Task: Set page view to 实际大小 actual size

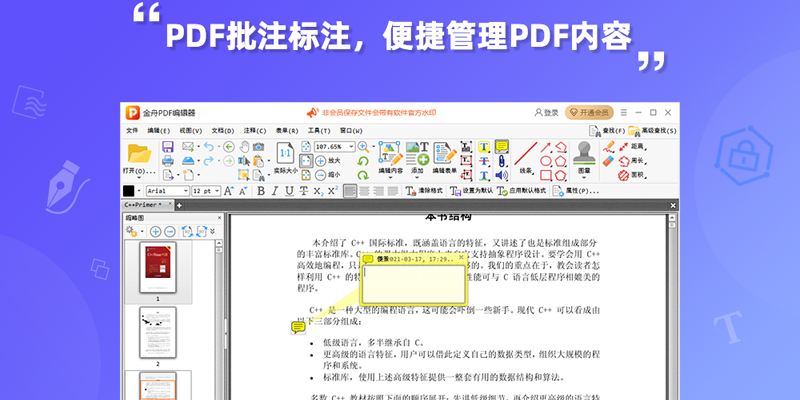Action: pos(286,158)
